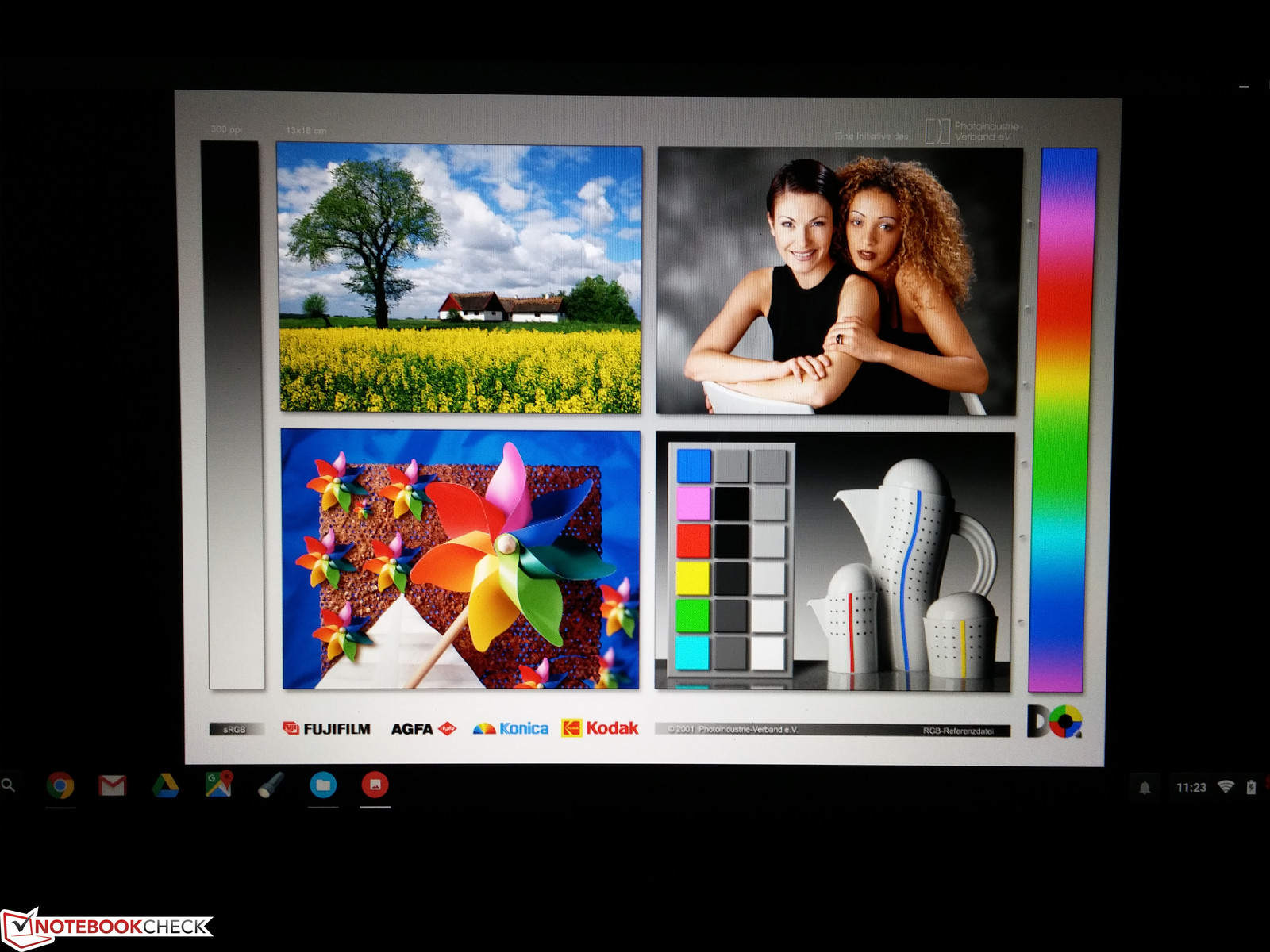Image resolution: width=1270 pixels, height=952 pixels.
Task: Open the launcher search magnifier icon
Action: 8,785
